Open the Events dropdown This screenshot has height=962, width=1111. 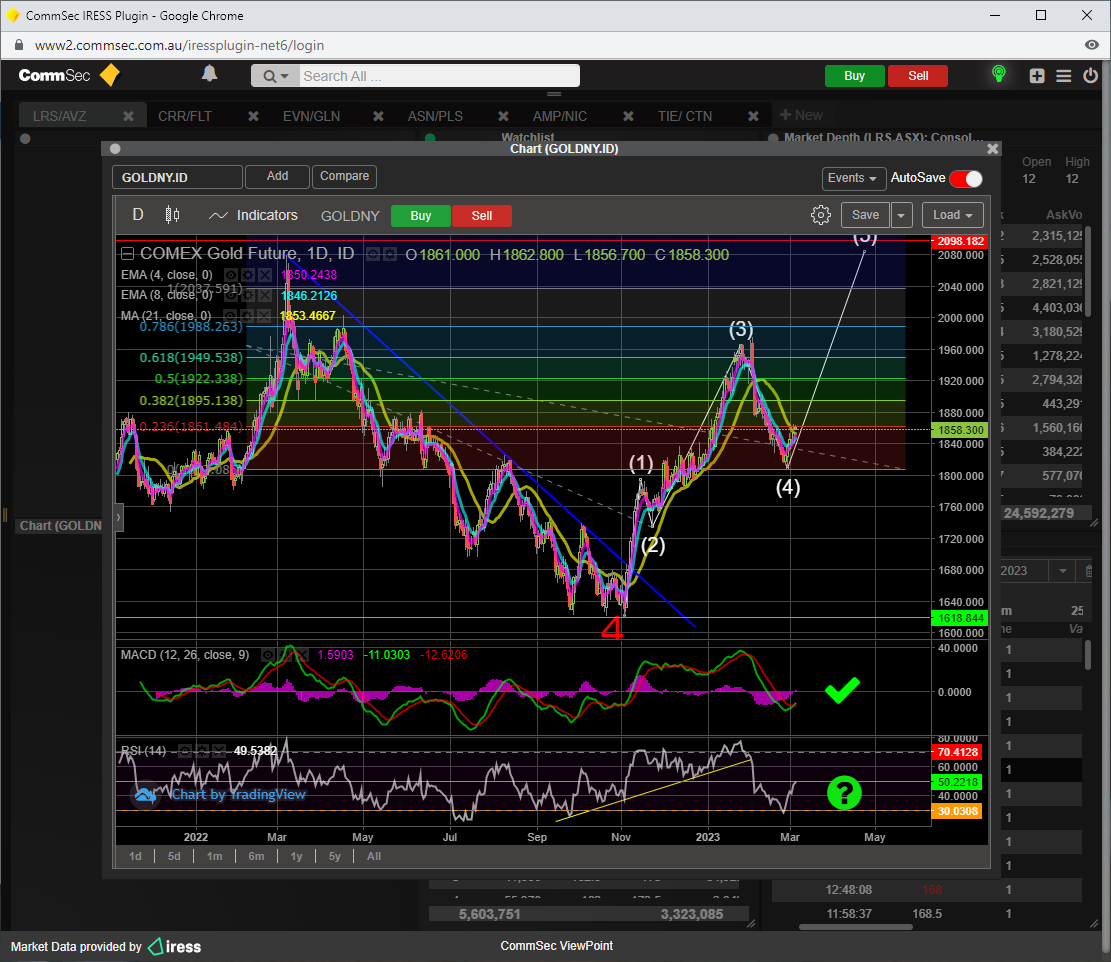(x=852, y=178)
